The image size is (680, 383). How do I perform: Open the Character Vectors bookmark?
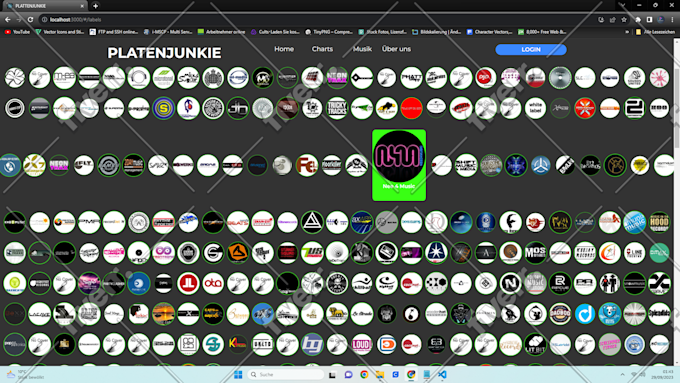click(490, 32)
